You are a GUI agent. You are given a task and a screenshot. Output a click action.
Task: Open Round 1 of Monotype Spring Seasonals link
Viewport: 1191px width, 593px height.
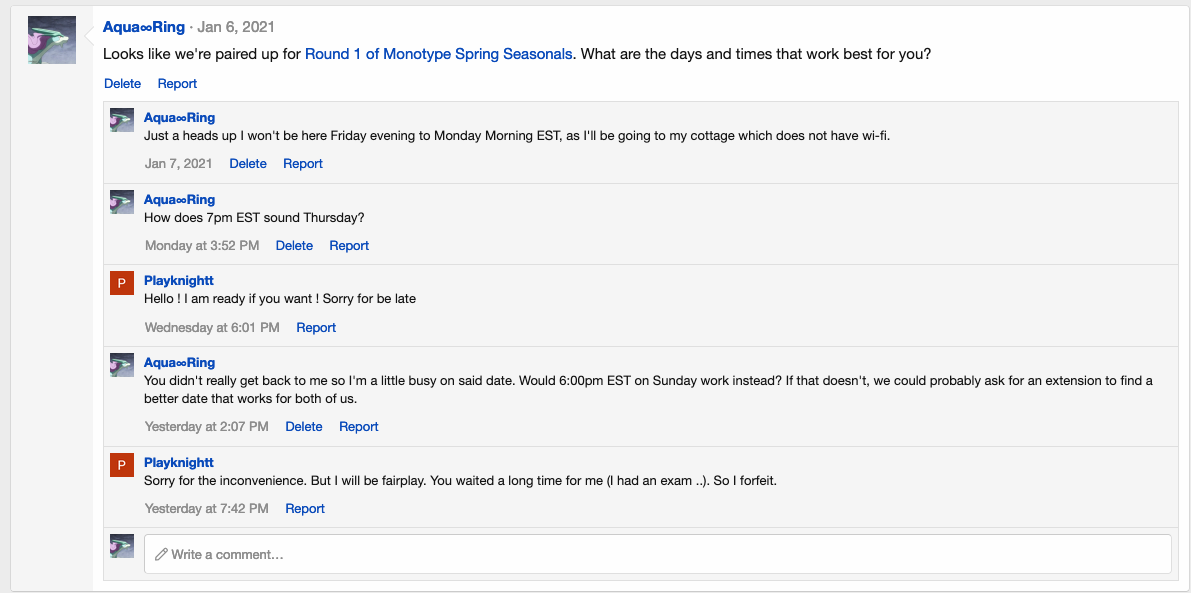click(439, 54)
